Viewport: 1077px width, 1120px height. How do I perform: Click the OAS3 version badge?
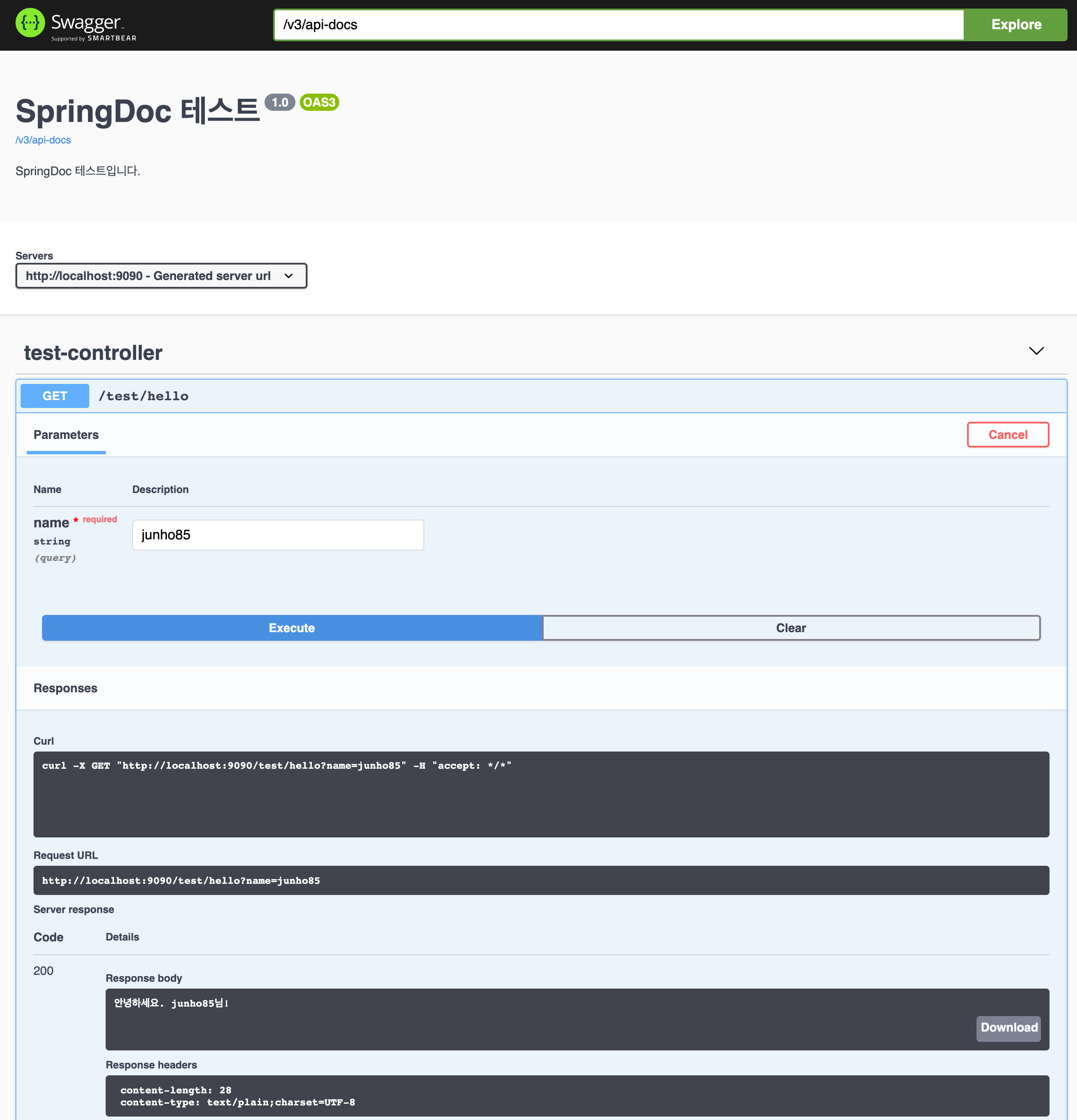(x=319, y=102)
